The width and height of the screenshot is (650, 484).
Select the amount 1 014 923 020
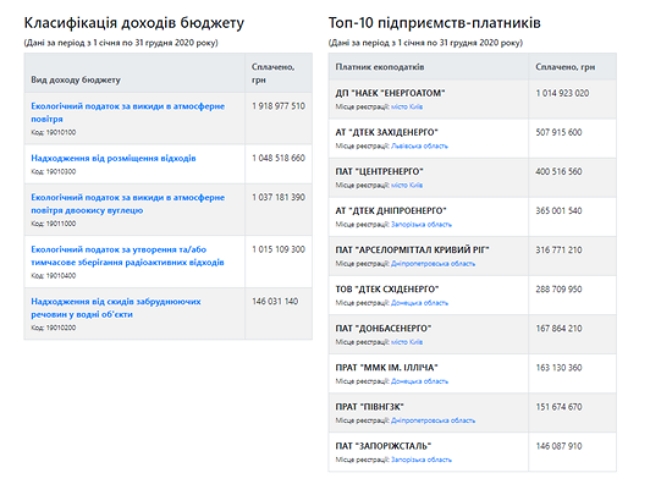tap(562, 93)
